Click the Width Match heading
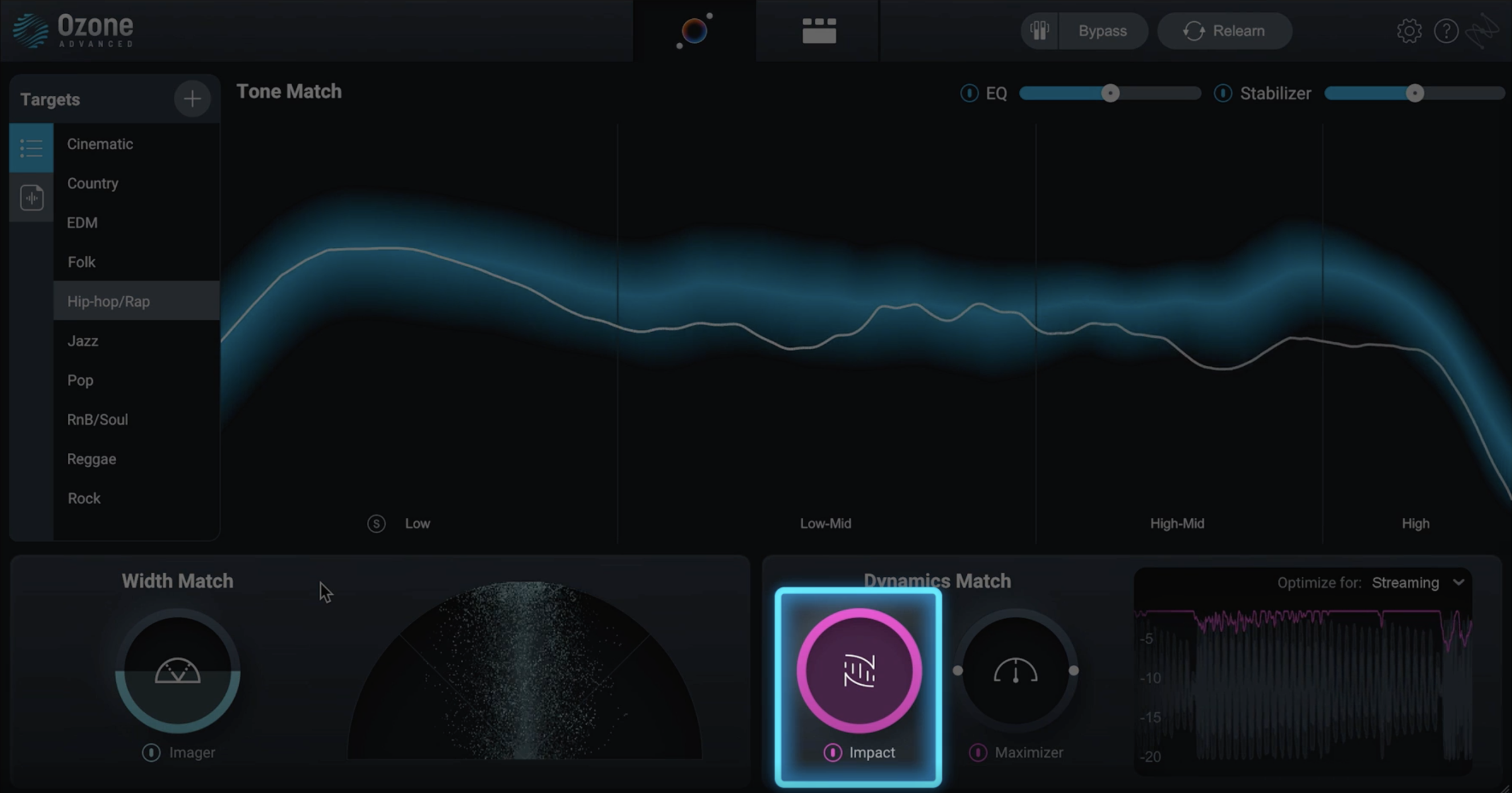 177,581
